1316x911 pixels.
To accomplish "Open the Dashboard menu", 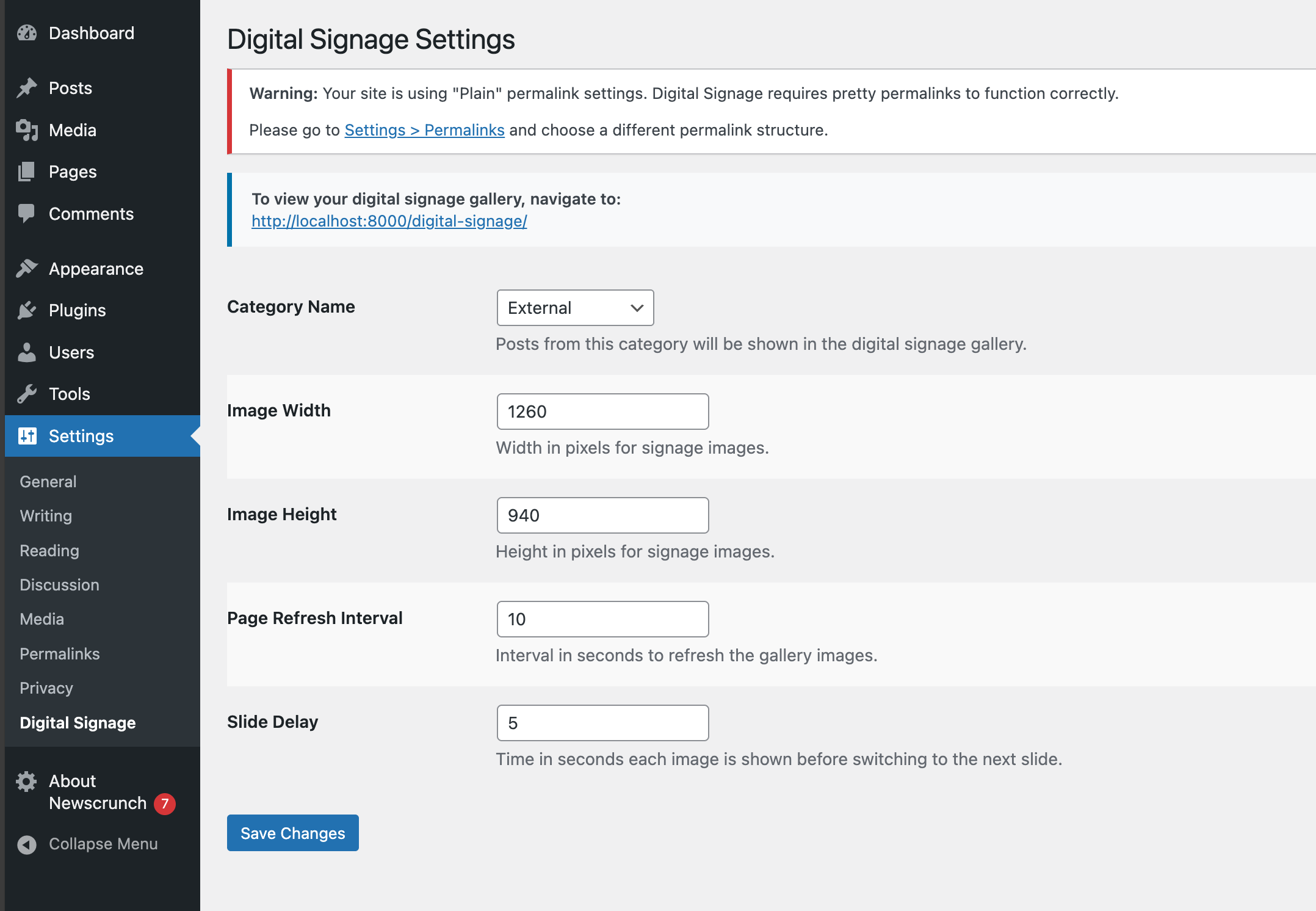I will click(x=103, y=33).
